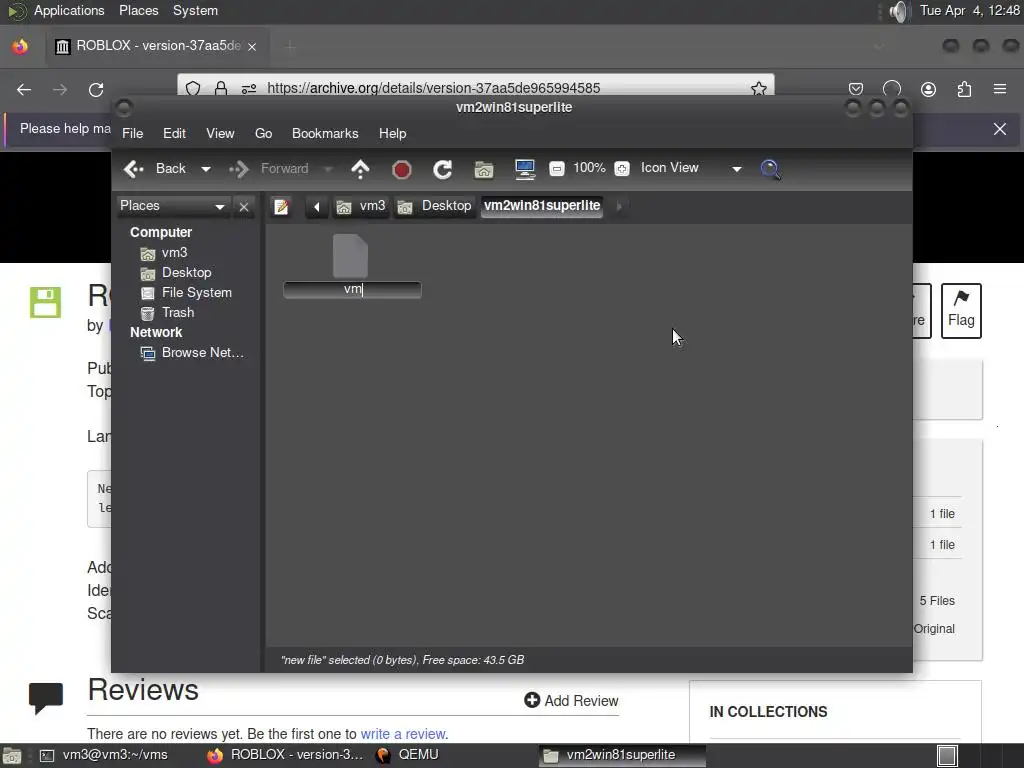Click the vm2win81superlite path button
Screen dimensions: 1024x768
[542, 206]
